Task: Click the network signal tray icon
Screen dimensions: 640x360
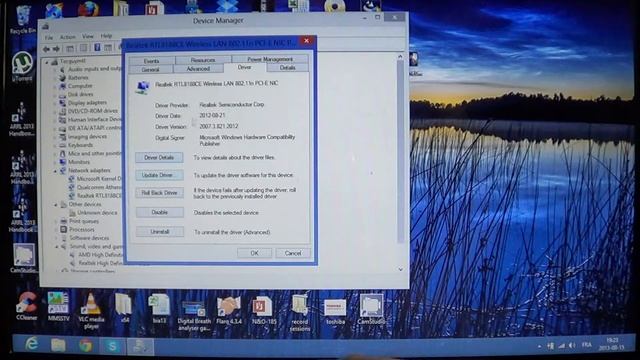Action: 562,346
